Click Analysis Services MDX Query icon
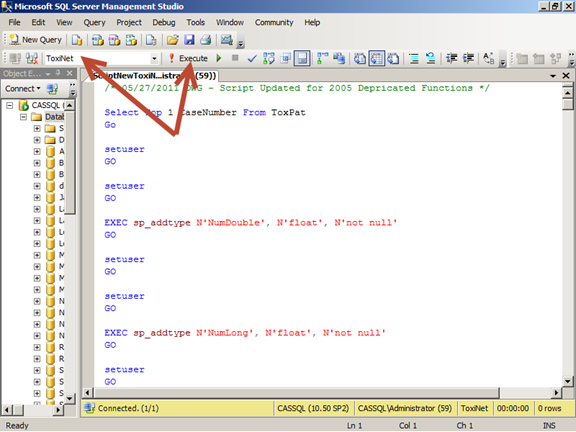Viewport: 576px width, 432px height. tap(98, 40)
